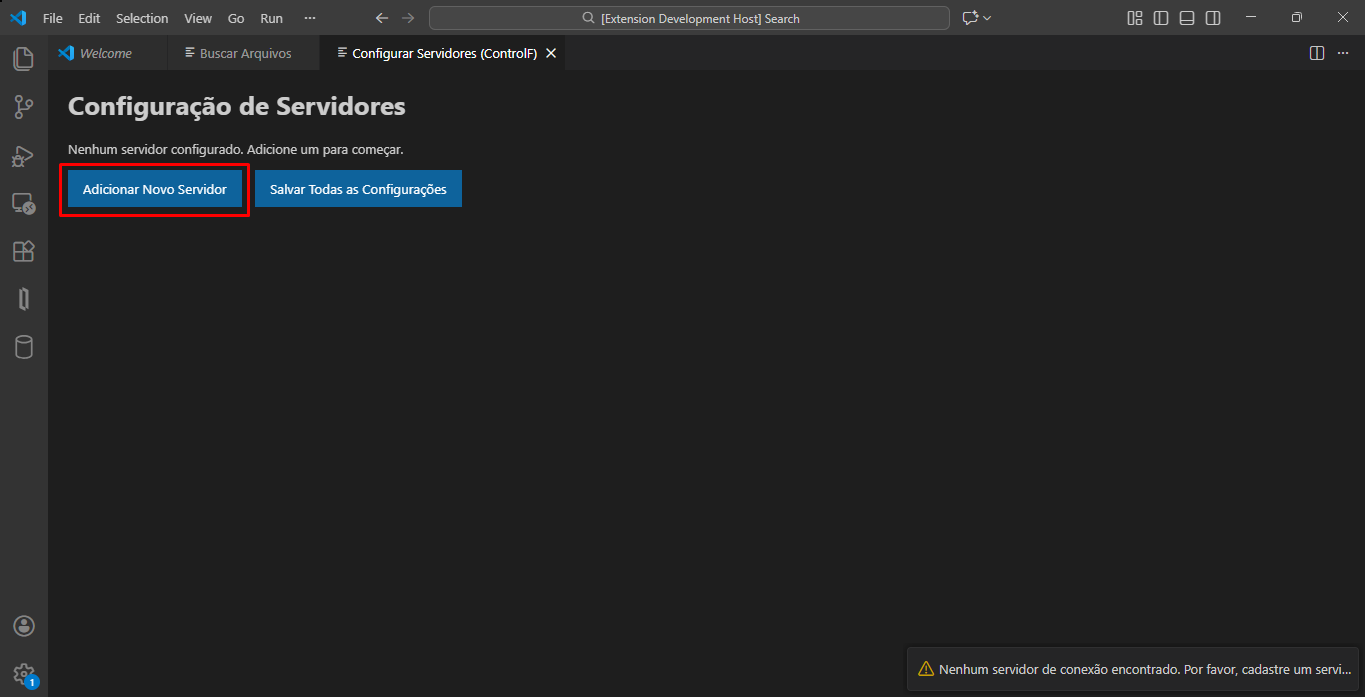
Task: Open the Manage gear icon
Action: [x=23, y=673]
